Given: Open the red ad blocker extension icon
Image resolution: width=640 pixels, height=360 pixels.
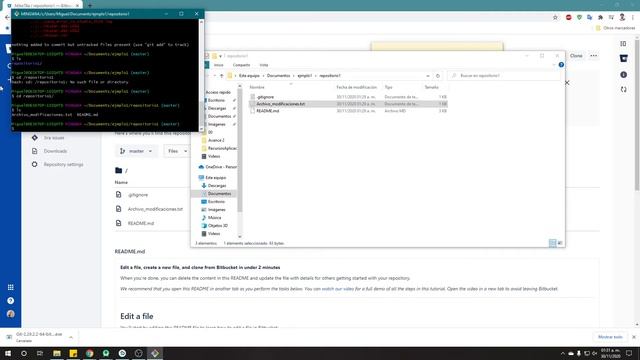Looking at the screenshot, I should pos(569,18).
